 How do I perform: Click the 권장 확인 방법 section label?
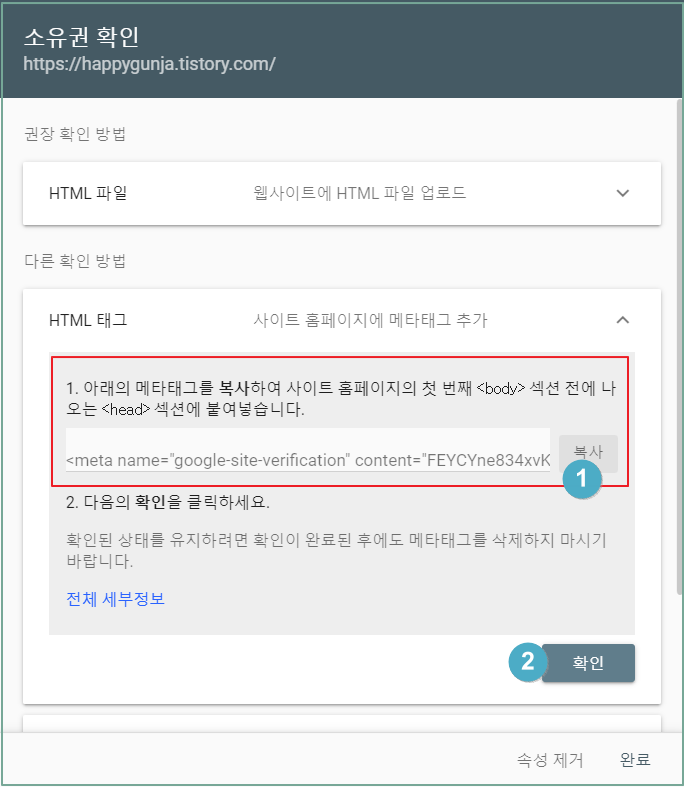pyautogui.click(x=75, y=134)
